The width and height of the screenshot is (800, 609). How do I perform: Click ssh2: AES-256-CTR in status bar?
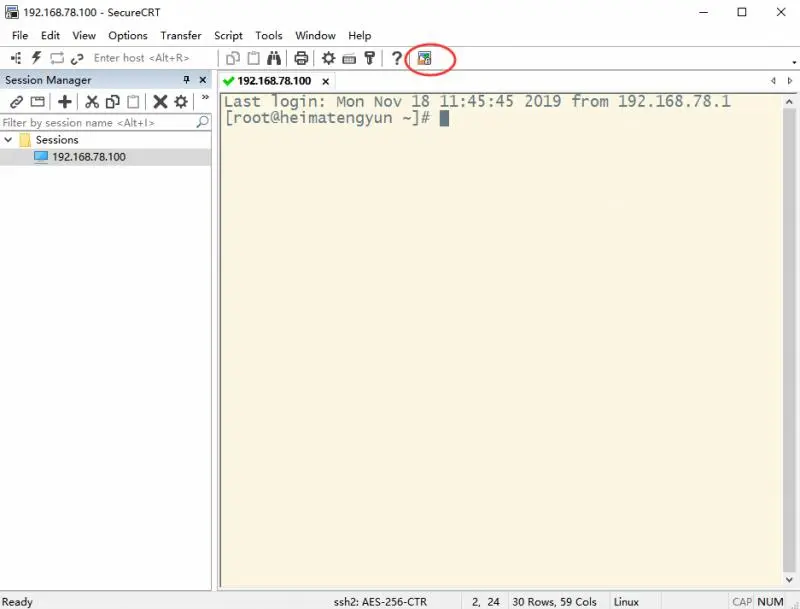click(380, 602)
